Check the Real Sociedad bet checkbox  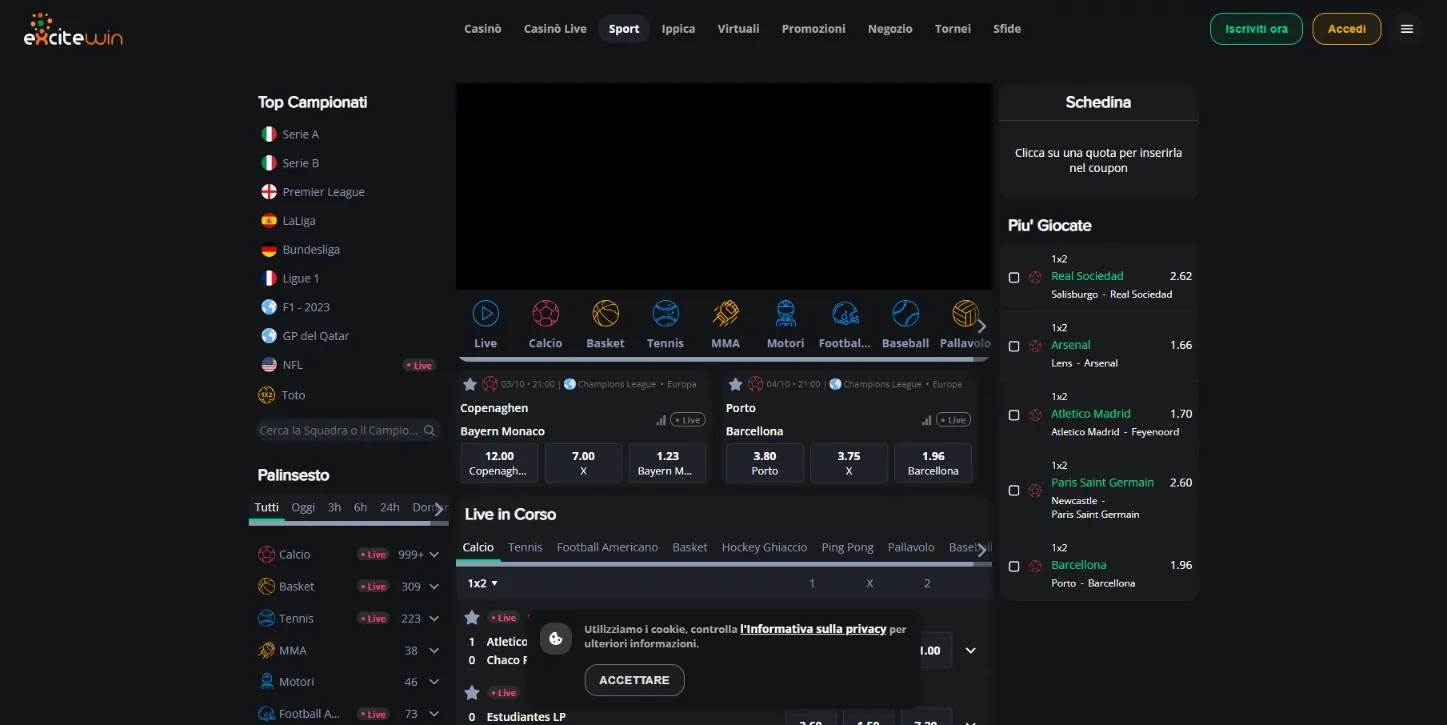(x=1014, y=277)
